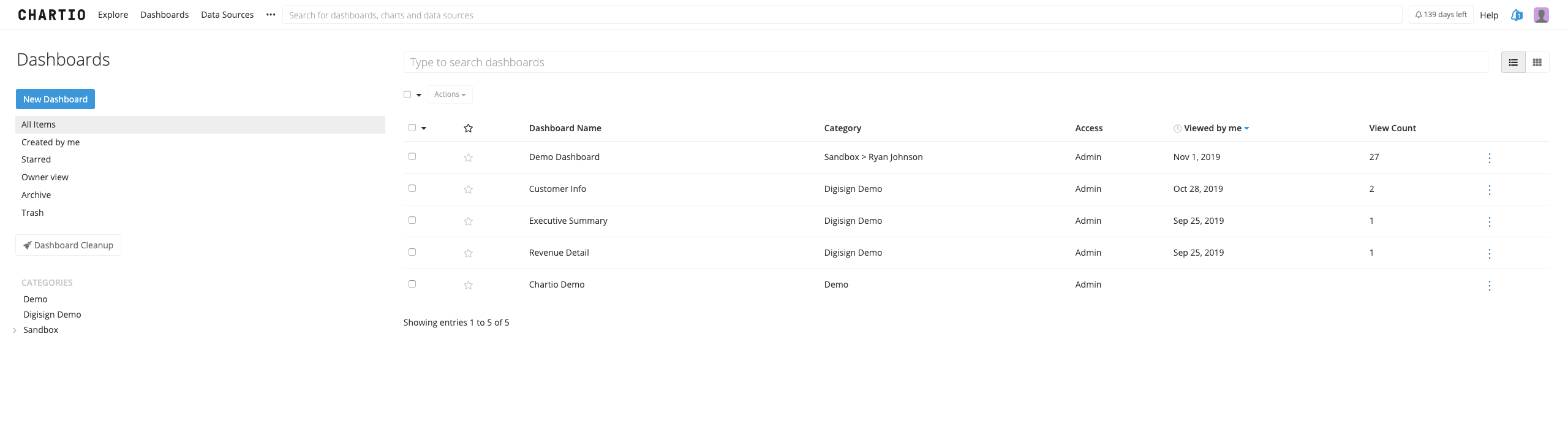1568x428 pixels.
Task: Open the notifications megaphone icon
Action: [x=1517, y=15]
